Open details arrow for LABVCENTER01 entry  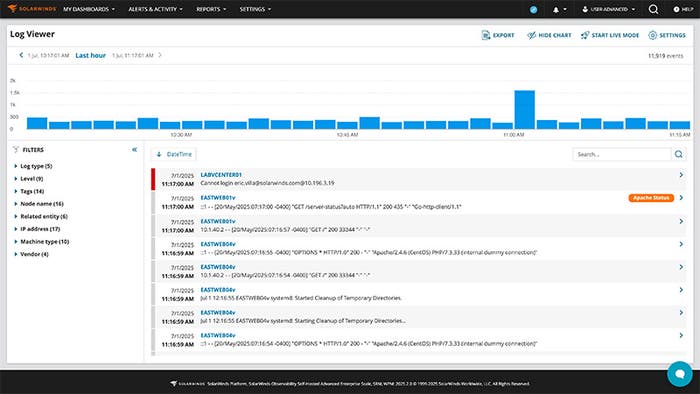pos(681,175)
